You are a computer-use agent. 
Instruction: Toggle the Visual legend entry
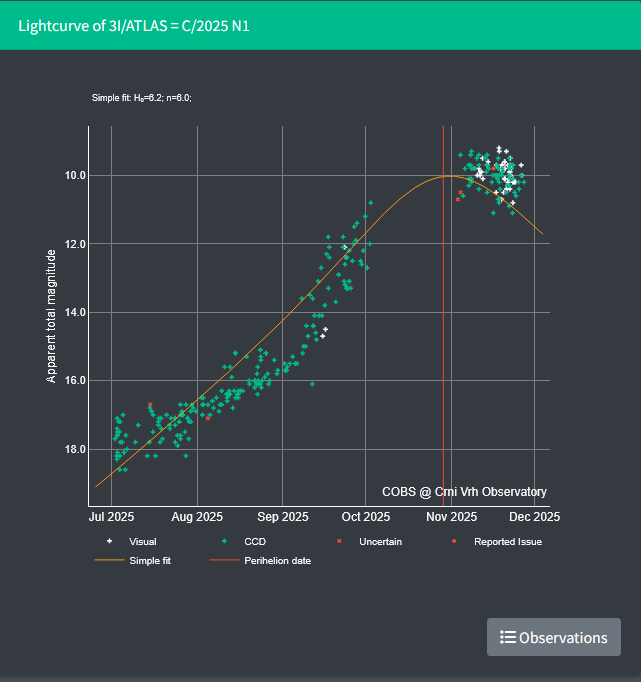132,542
